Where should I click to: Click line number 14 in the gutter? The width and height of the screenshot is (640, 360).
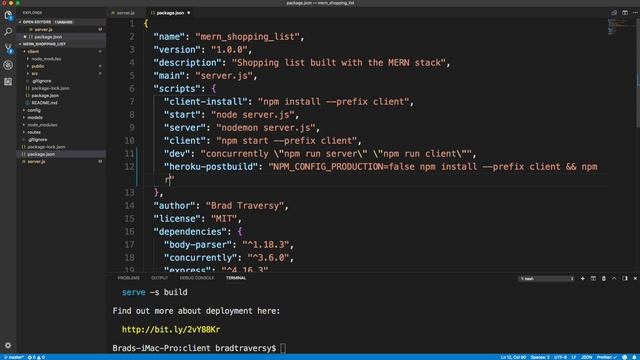pyautogui.click(x=129, y=206)
